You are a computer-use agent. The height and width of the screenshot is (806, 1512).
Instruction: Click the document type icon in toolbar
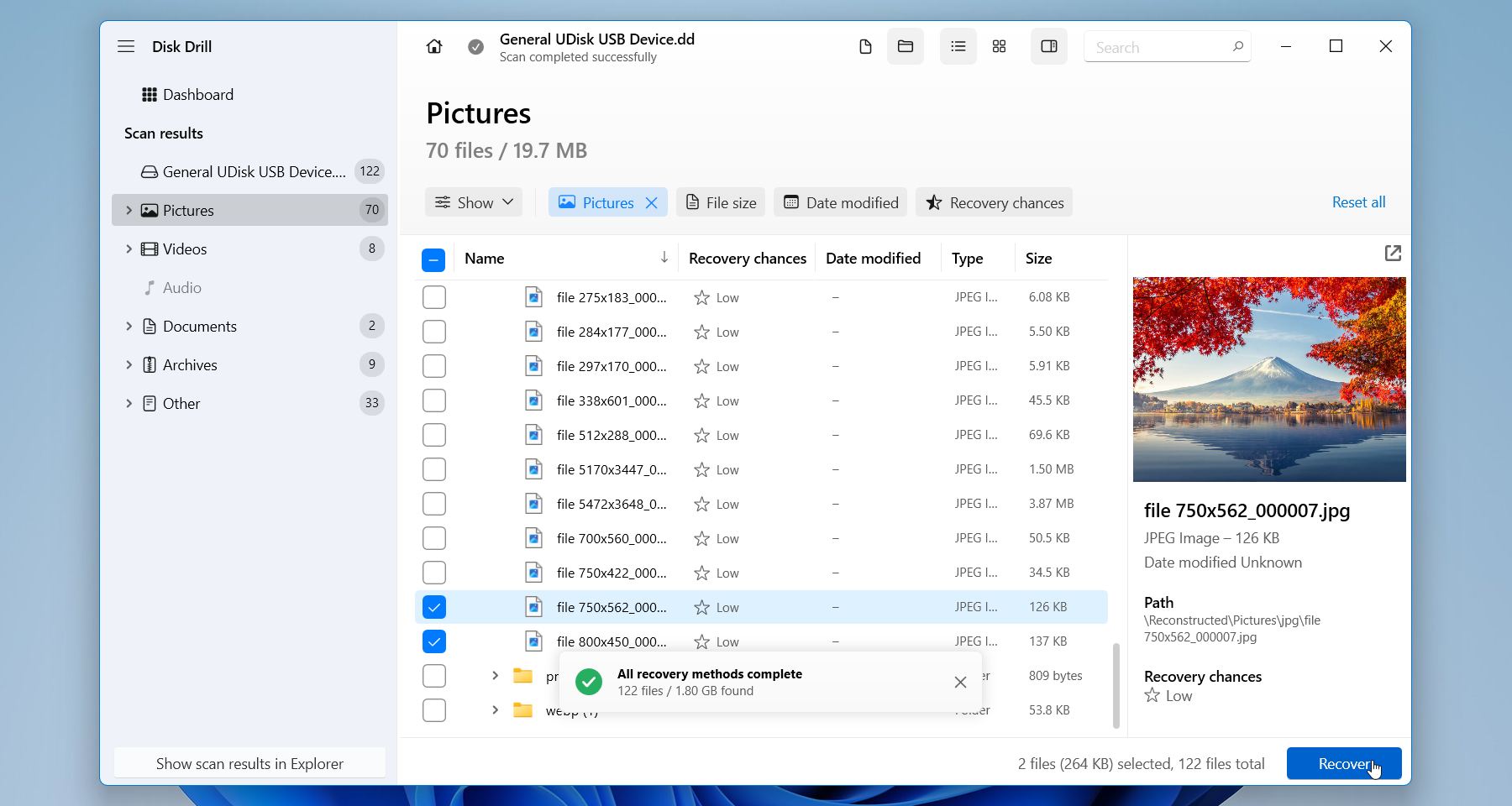(865, 46)
